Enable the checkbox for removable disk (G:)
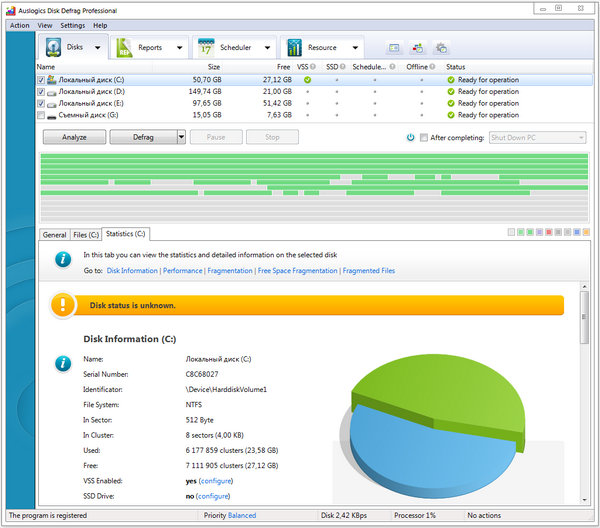Image resolution: width=600 pixels, height=528 pixels. pos(40,115)
